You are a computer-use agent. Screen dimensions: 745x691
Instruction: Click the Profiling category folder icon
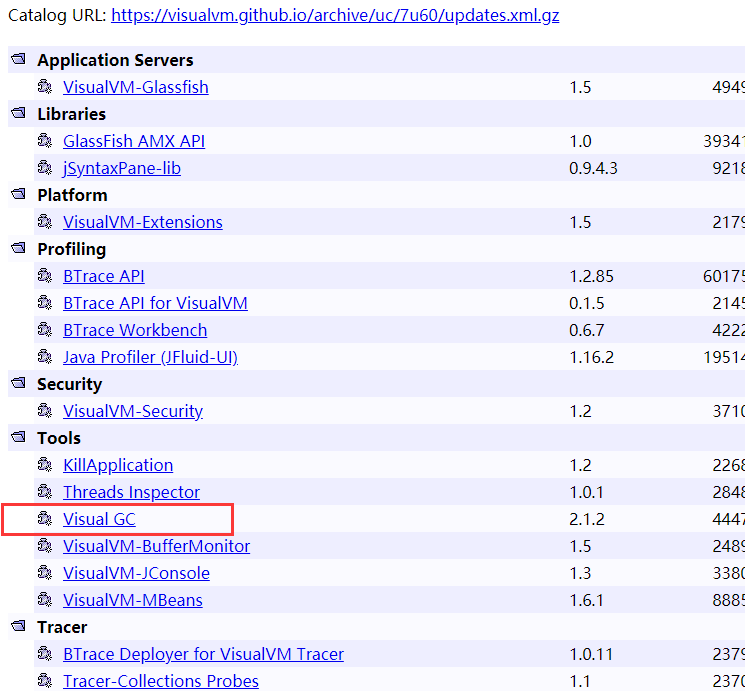click(x=18, y=249)
